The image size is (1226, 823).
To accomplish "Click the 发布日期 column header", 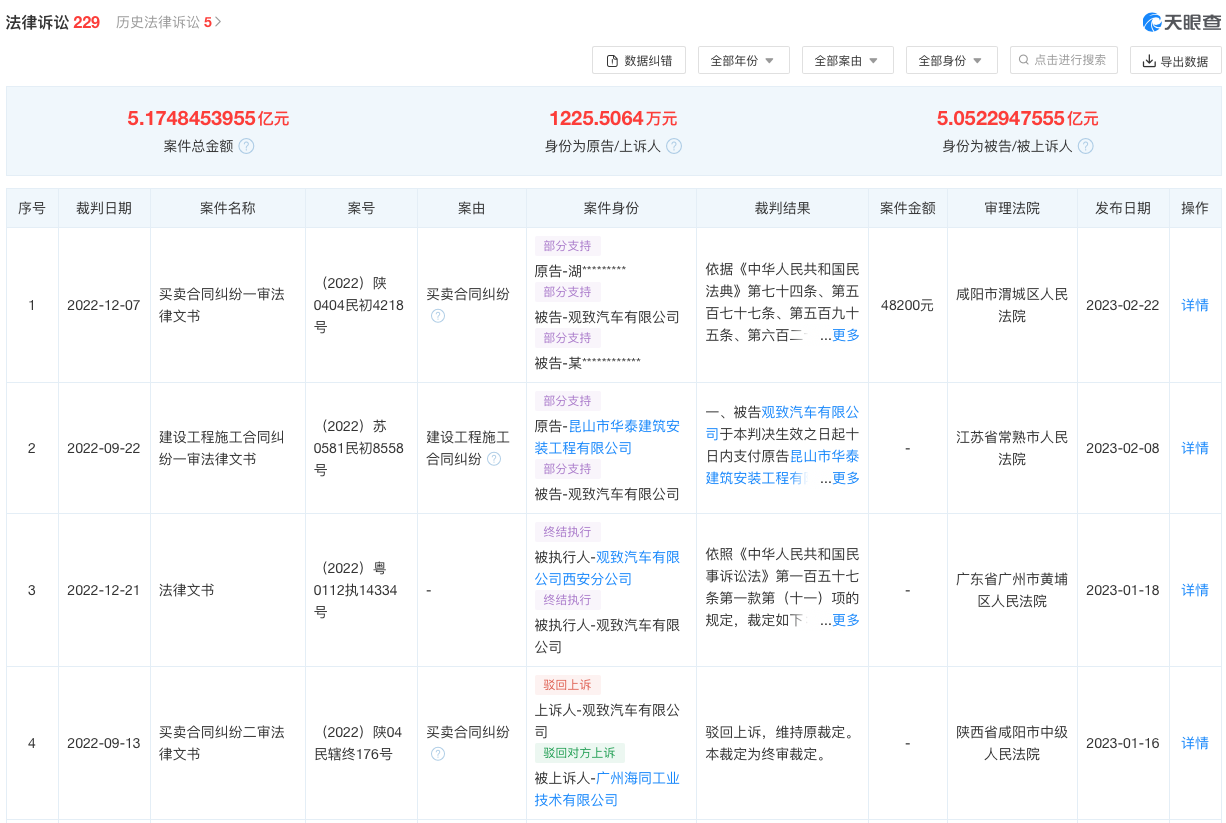I will tap(1123, 208).
